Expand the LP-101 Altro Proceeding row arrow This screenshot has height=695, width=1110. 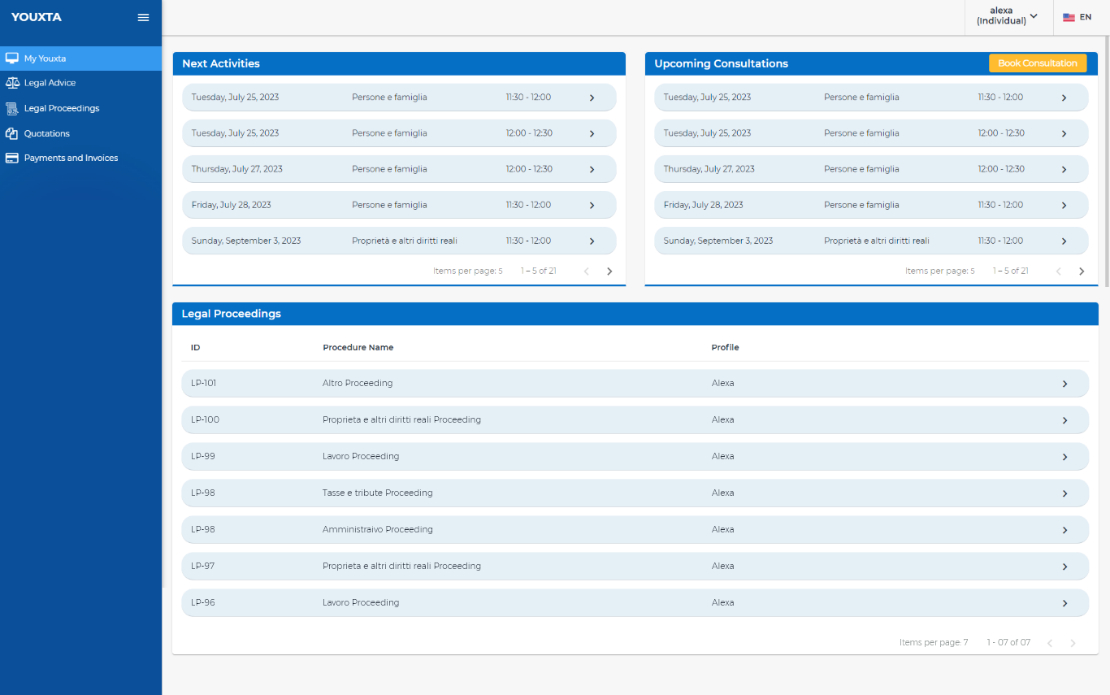(x=1064, y=384)
